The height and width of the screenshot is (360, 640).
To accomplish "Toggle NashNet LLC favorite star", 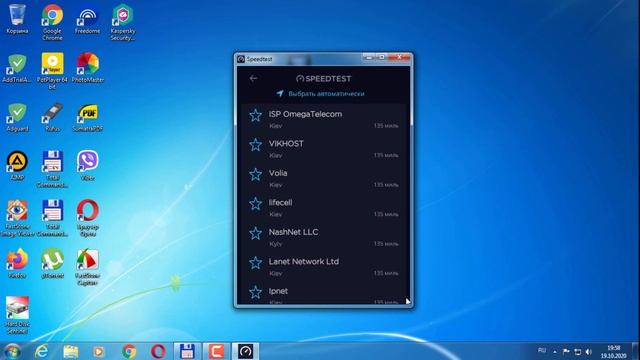I will [256, 233].
